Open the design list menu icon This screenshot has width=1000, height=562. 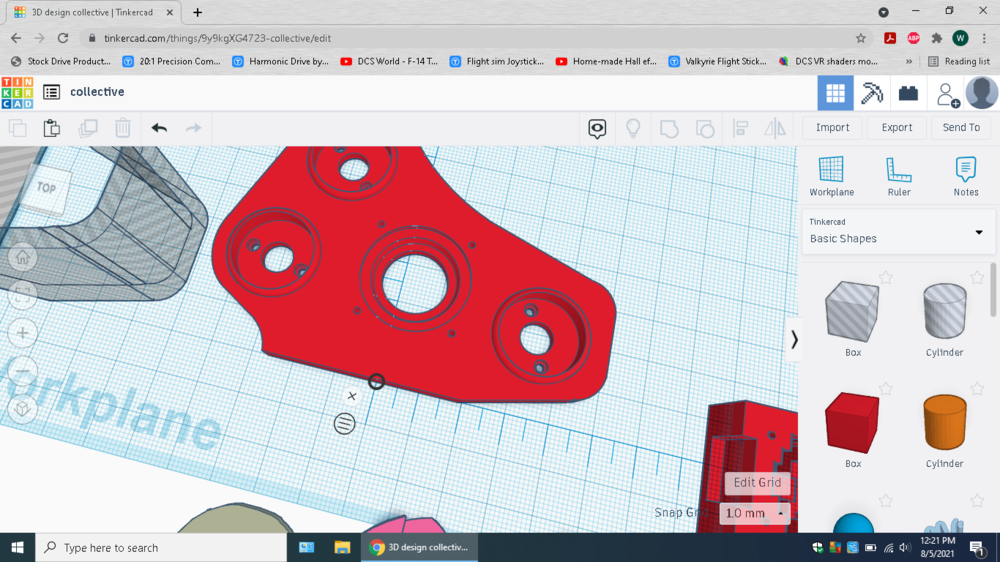[x=51, y=92]
